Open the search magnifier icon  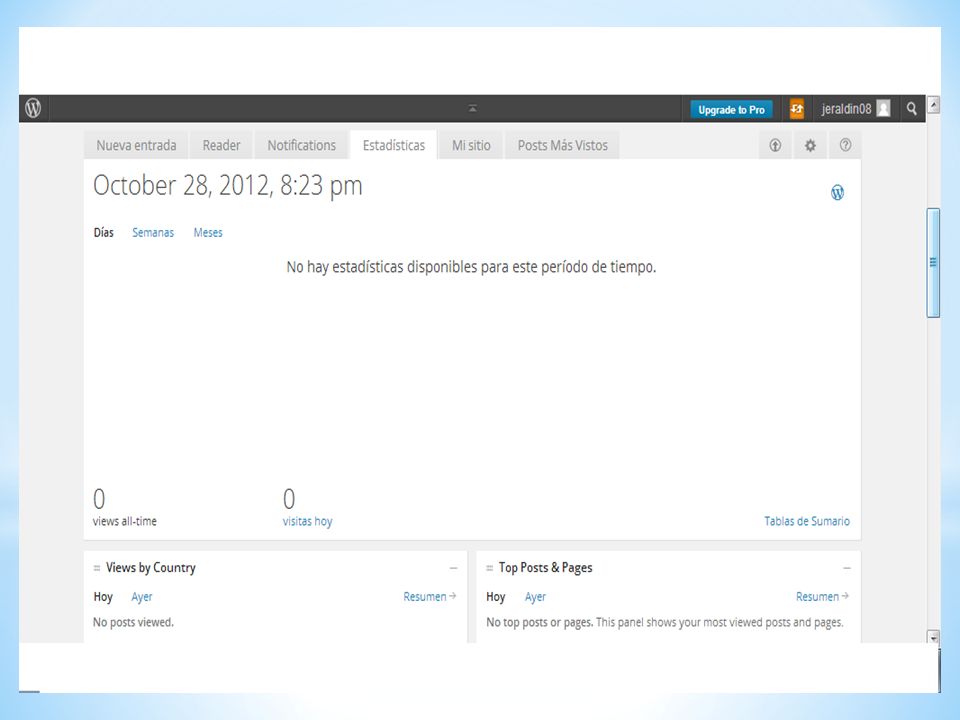[x=912, y=109]
